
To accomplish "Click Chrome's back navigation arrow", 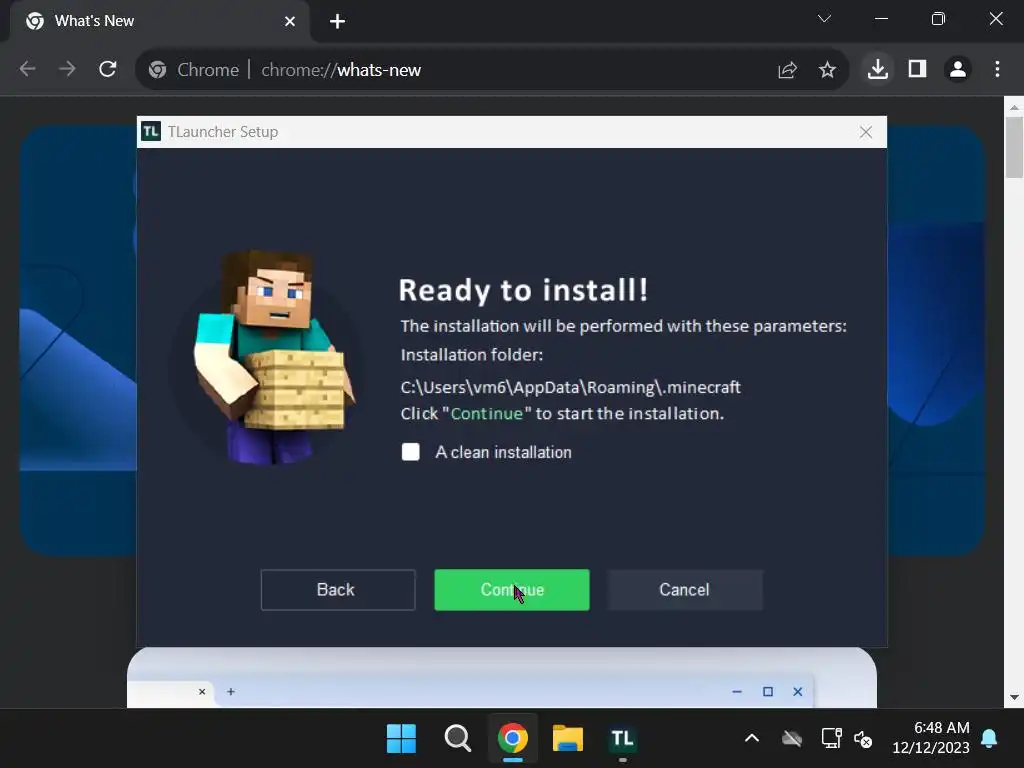I will 27,69.
